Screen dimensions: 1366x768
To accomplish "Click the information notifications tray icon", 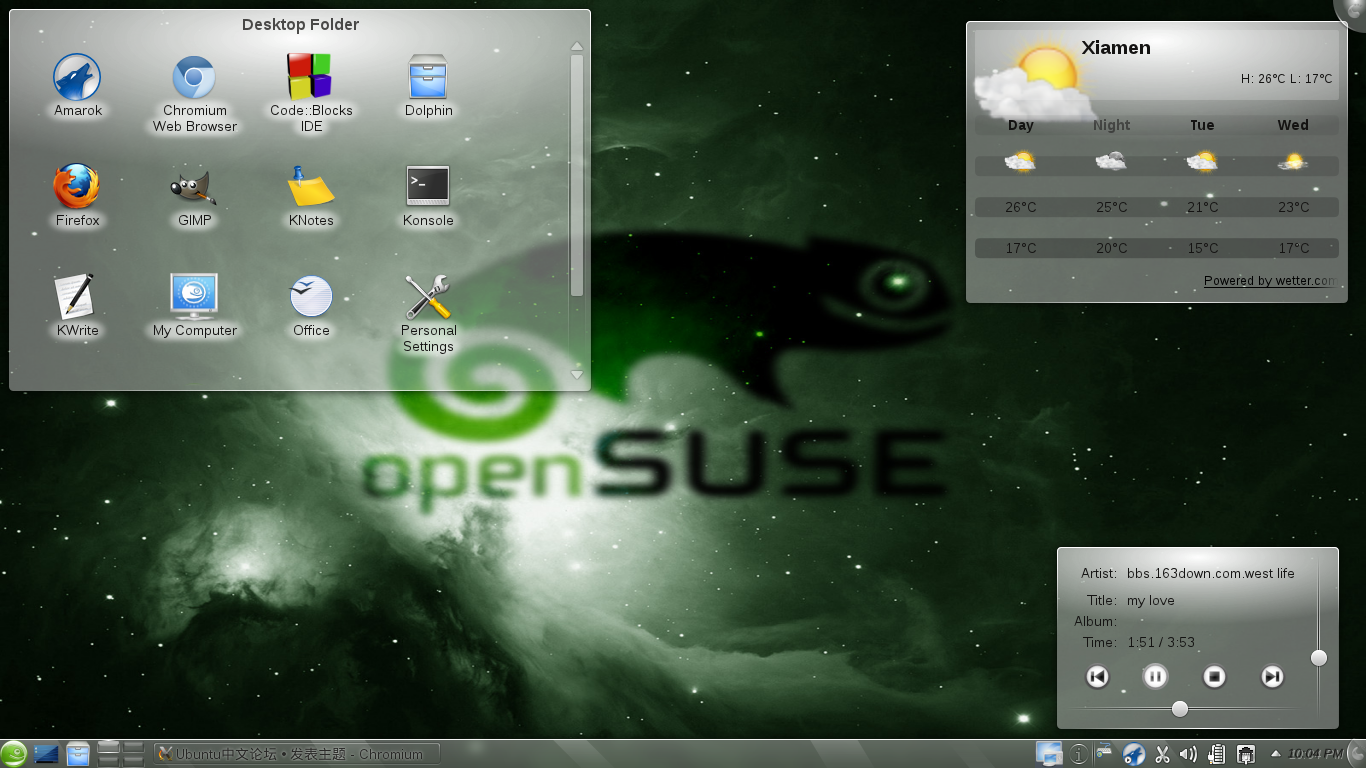I will pyautogui.click(x=1078, y=754).
